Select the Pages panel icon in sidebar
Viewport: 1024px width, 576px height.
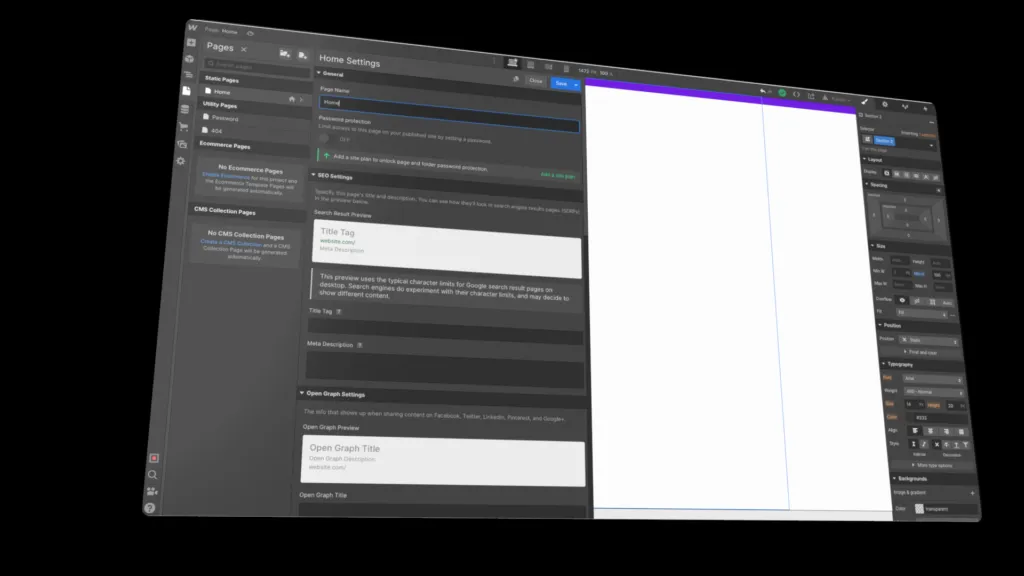[186, 91]
